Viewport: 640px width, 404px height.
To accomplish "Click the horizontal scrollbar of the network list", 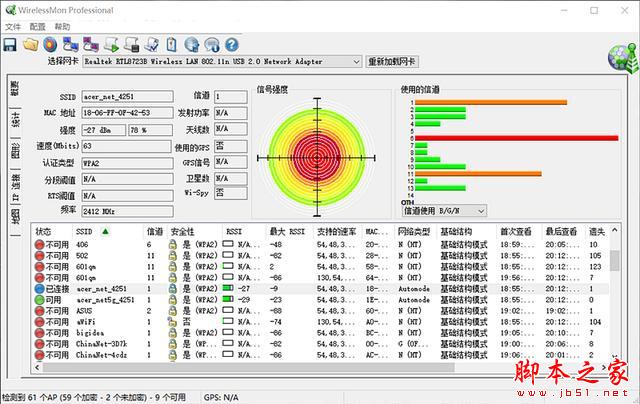I will [x=249, y=367].
